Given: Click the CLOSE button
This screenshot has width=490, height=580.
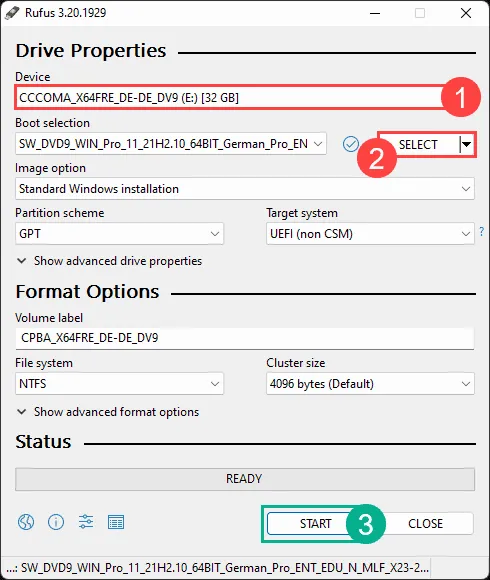Looking at the screenshot, I should coord(425,523).
